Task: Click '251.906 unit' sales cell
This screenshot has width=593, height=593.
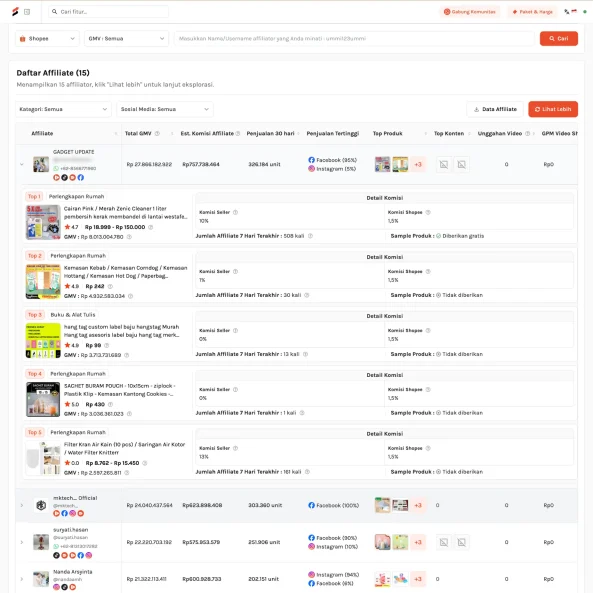Action: pos(264,542)
